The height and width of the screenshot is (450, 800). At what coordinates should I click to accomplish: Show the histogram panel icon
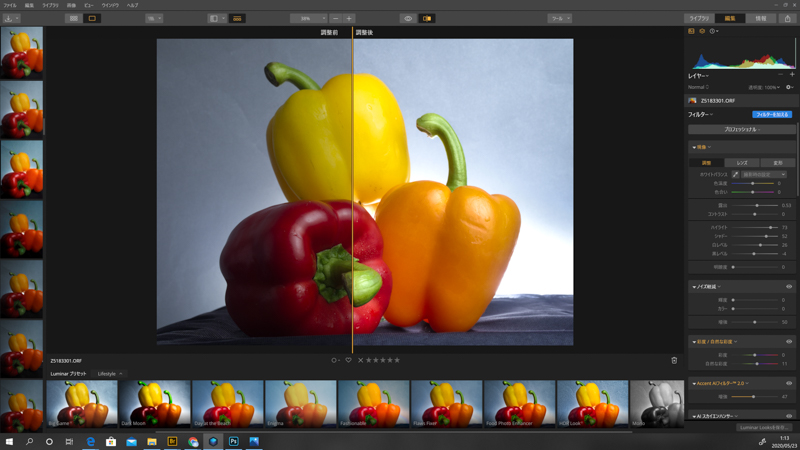tap(691, 31)
